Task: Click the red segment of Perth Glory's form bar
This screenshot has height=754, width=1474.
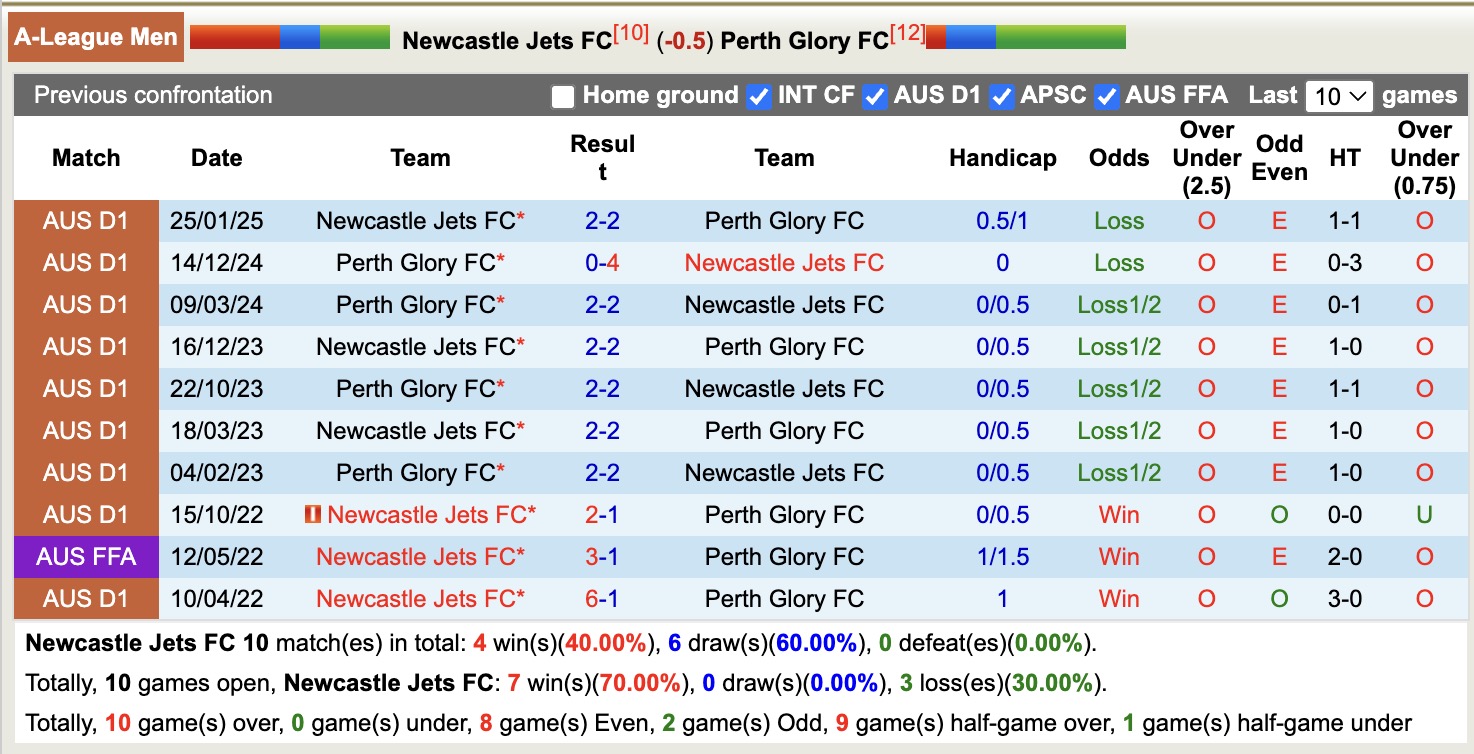Action: 936,37
